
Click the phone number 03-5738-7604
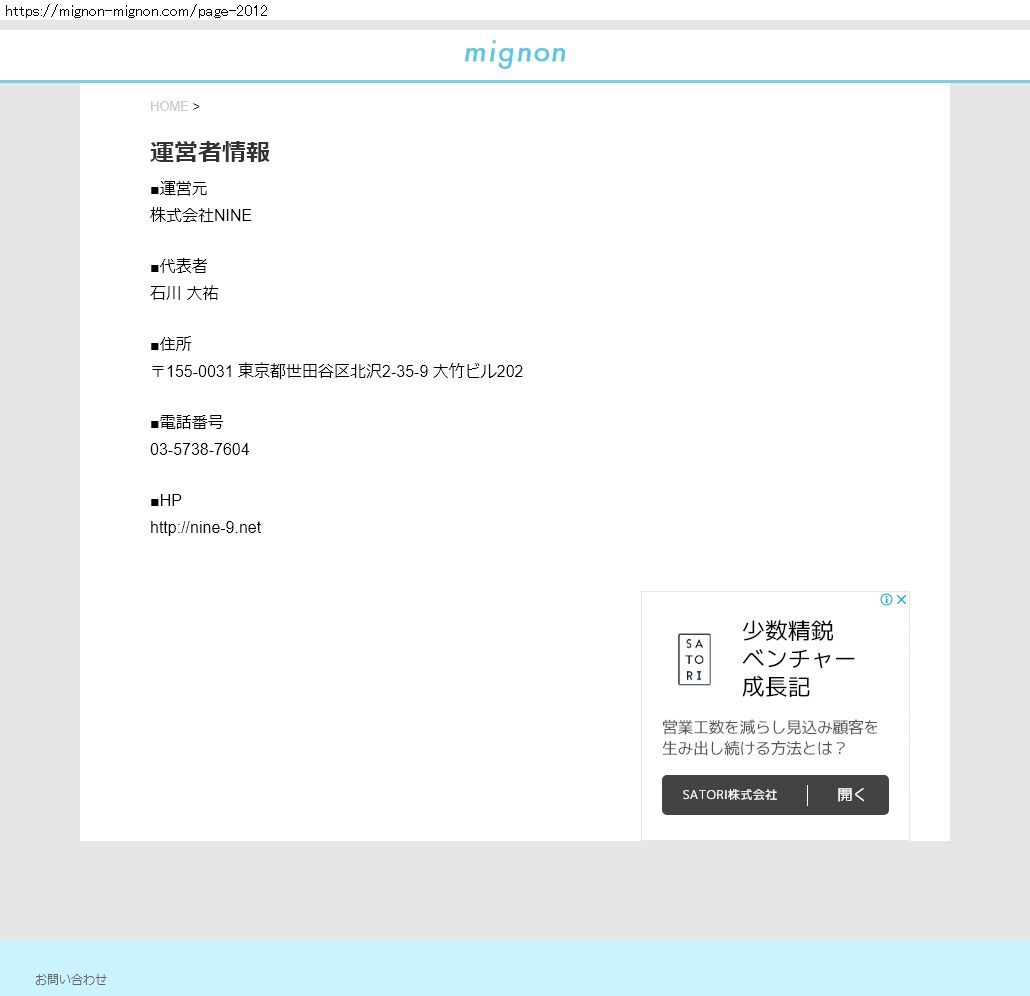[x=200, y=450]
